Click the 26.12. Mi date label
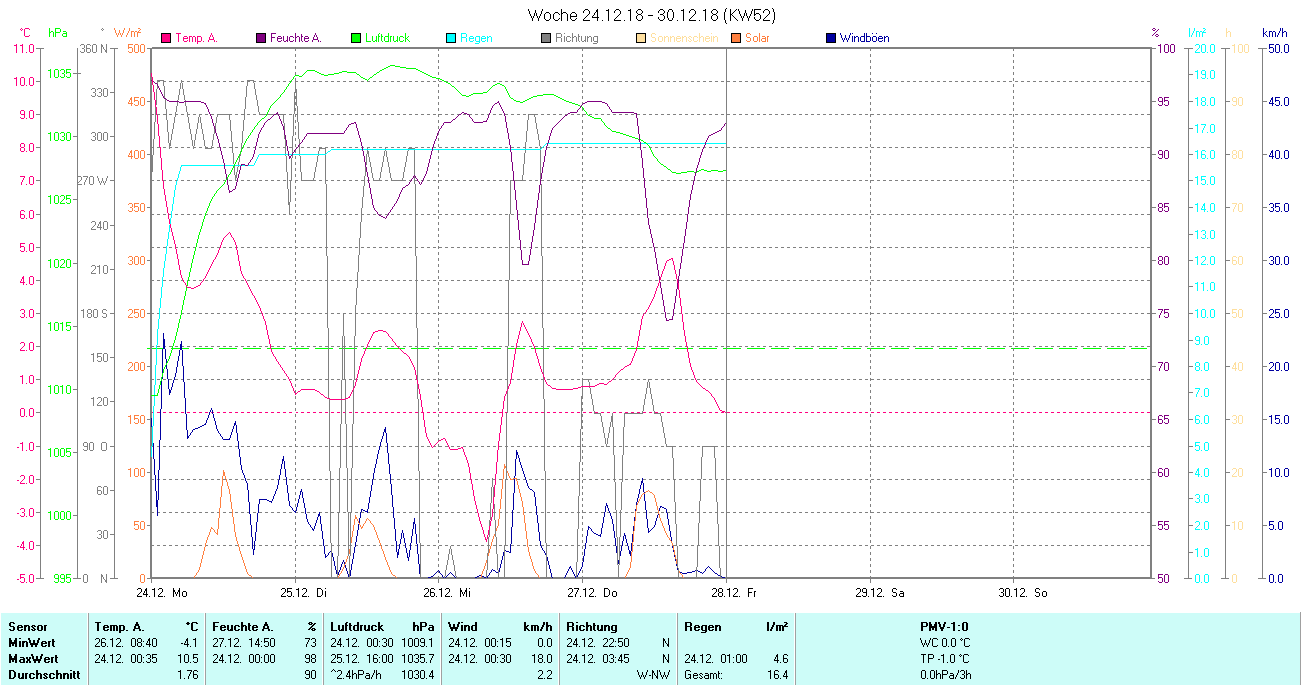 click(x=448, y=592)
